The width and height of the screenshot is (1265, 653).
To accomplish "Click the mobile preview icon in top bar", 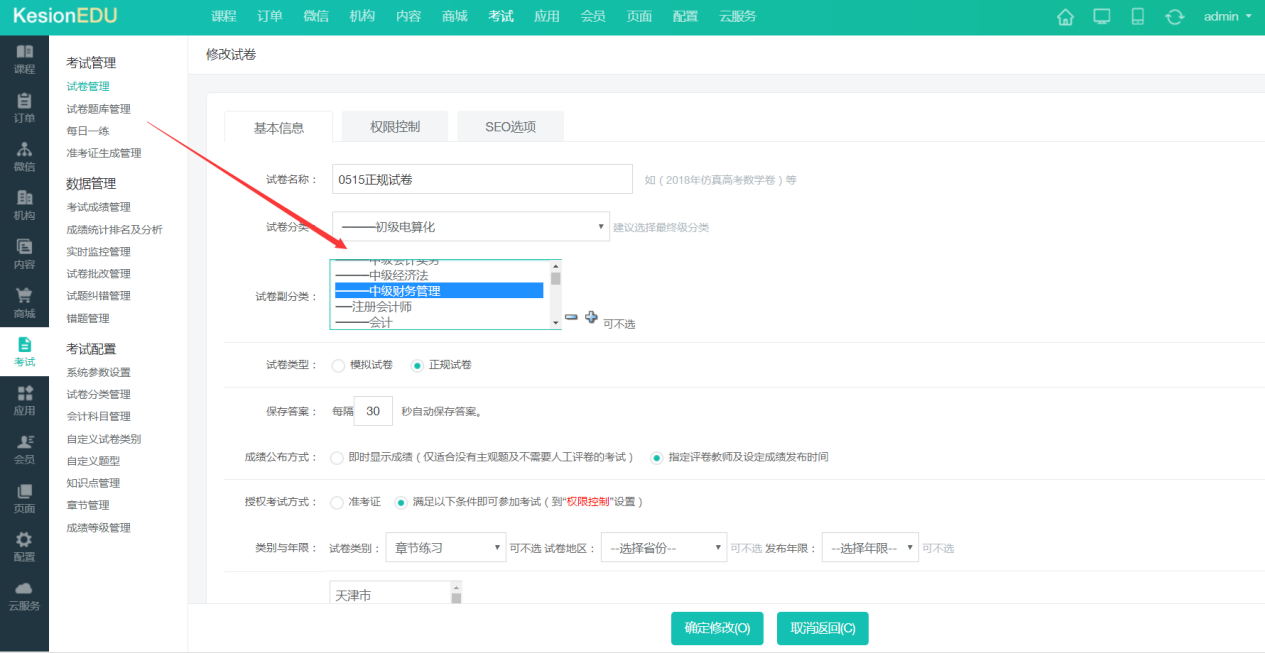I will pos(1137,16).
